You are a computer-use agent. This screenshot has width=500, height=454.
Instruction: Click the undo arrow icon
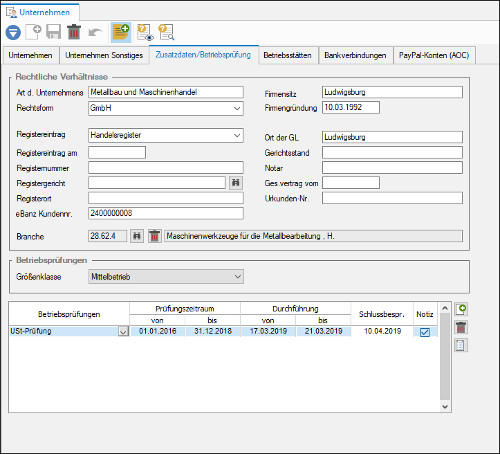95,33
